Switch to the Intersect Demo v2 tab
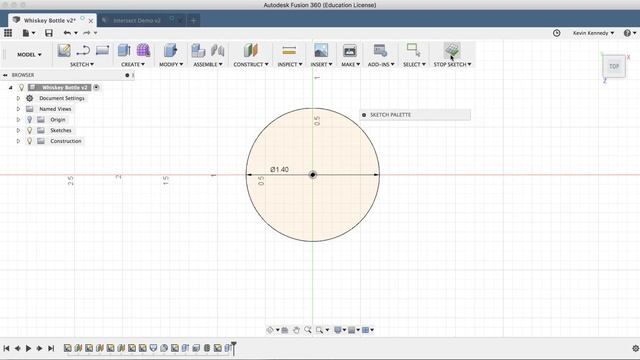Screen dimensions: 640x360 tap(137, 20)
